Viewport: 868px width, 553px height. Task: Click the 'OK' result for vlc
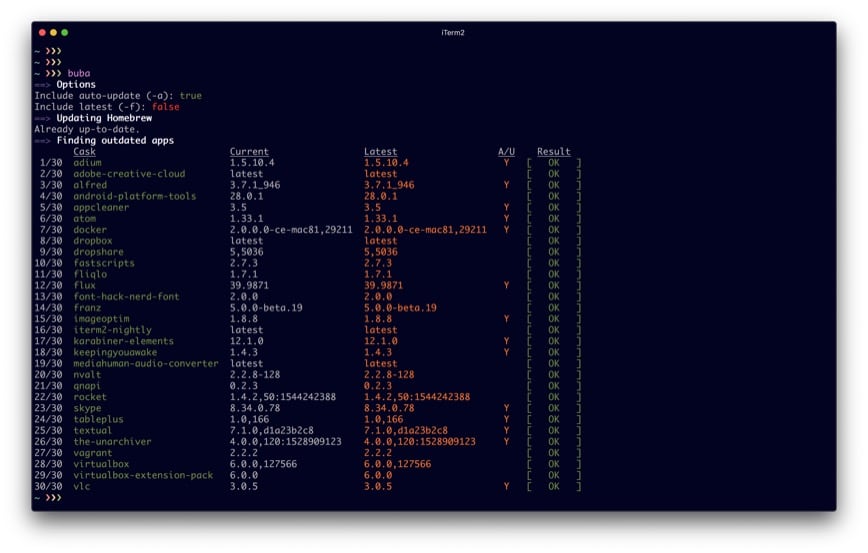tap(554, 486)
